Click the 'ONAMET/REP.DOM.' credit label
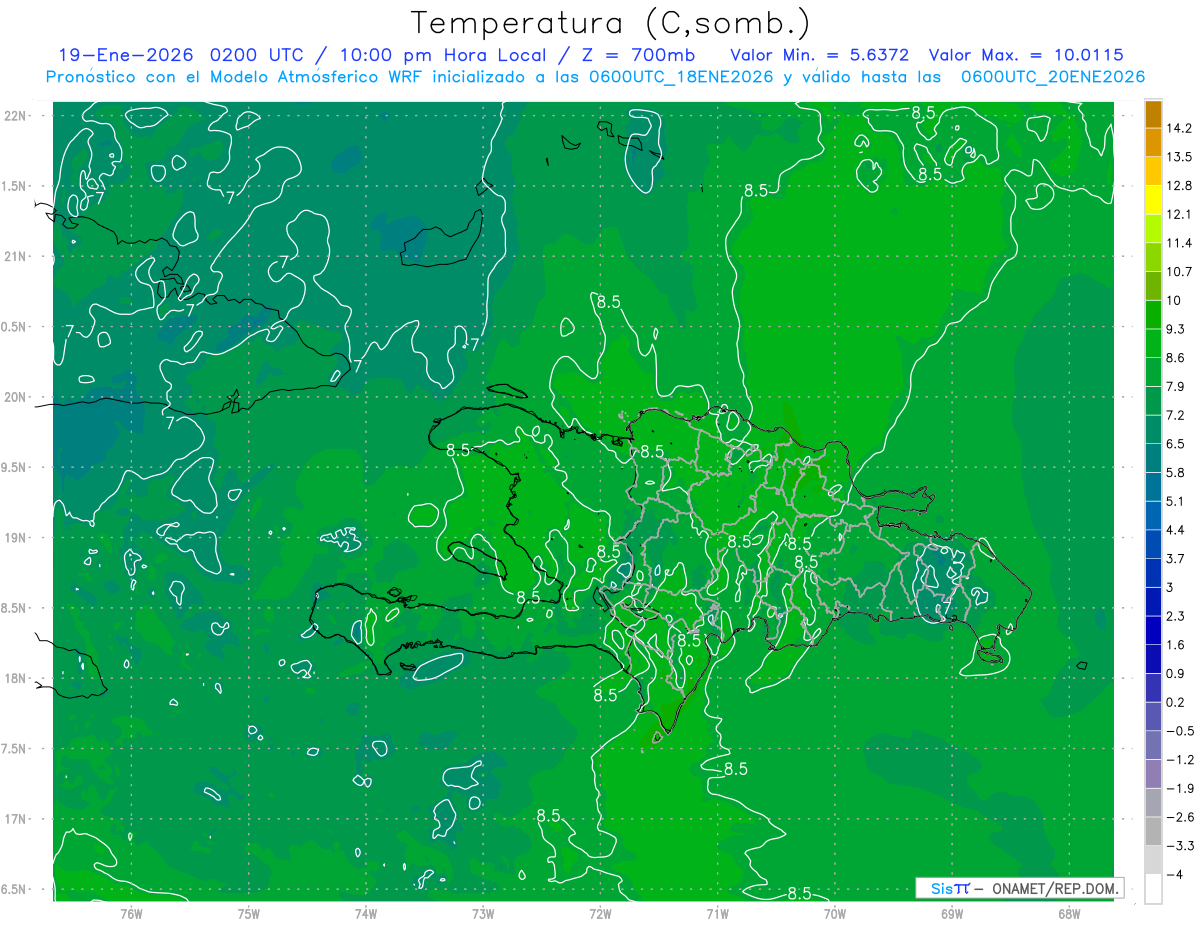The height and width of the screenshot is (927, 1200). click(x=1056, y=888)
